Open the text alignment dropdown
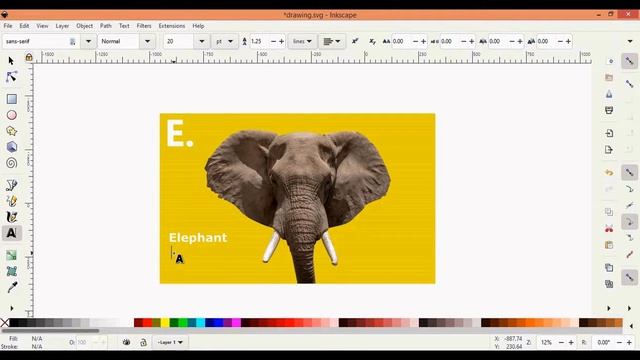640x360 pixels. click(x=331, y=41)
